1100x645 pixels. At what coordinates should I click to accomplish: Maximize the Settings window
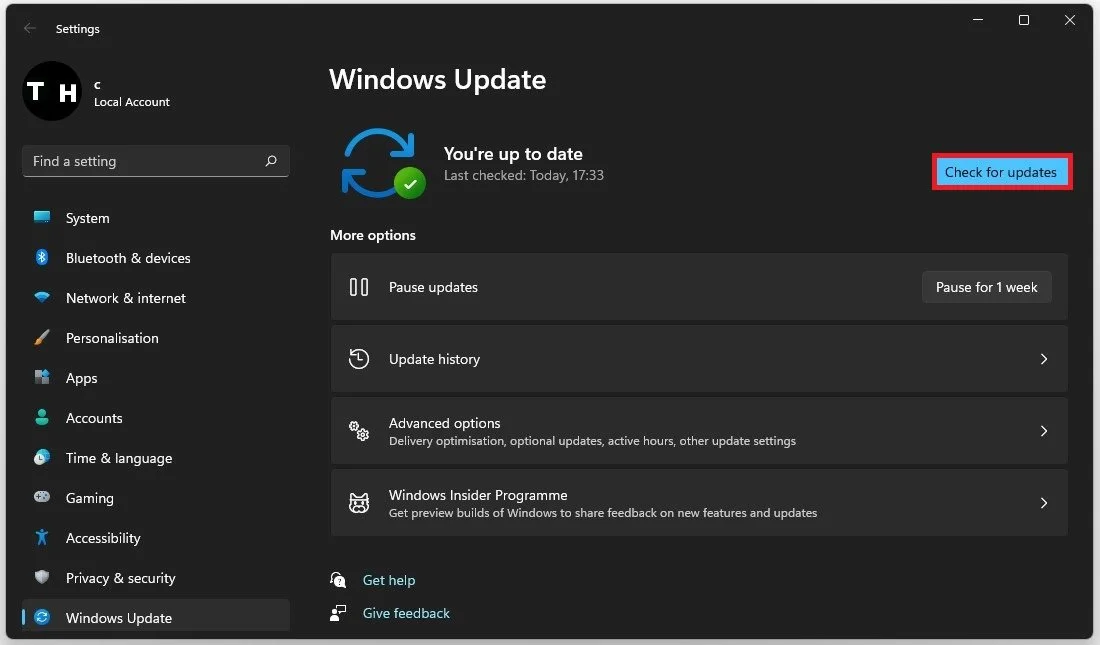[x=1024, y=20]
